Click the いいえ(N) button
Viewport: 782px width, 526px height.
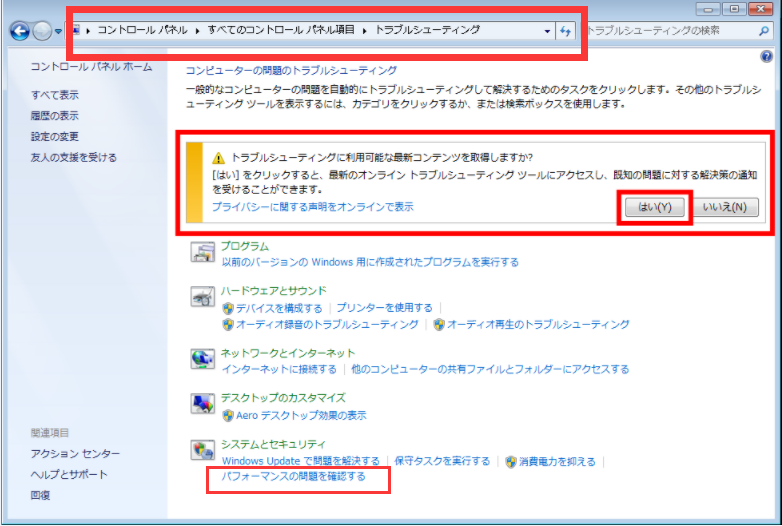(x=725, y=207)
